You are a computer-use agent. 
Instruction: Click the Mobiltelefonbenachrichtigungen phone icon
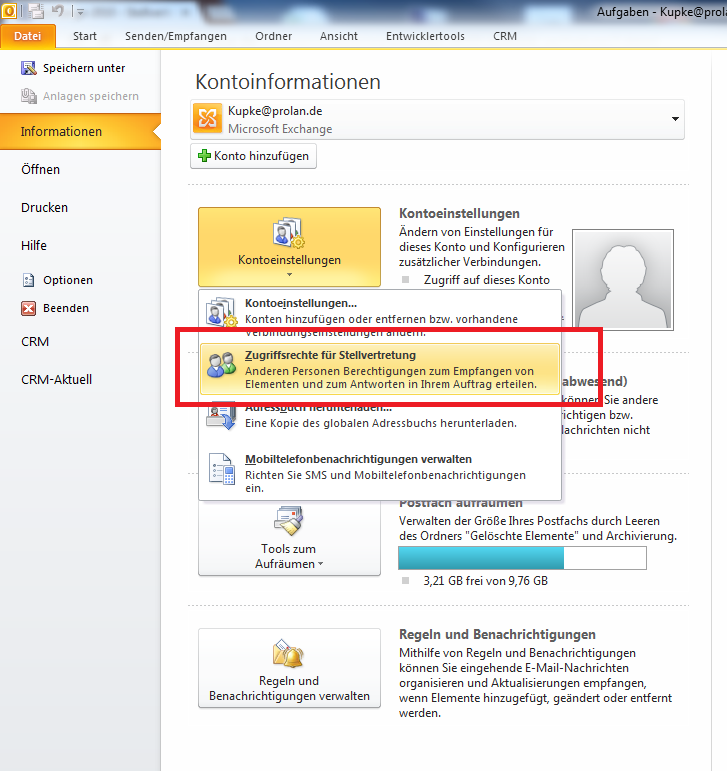[221, 472]
